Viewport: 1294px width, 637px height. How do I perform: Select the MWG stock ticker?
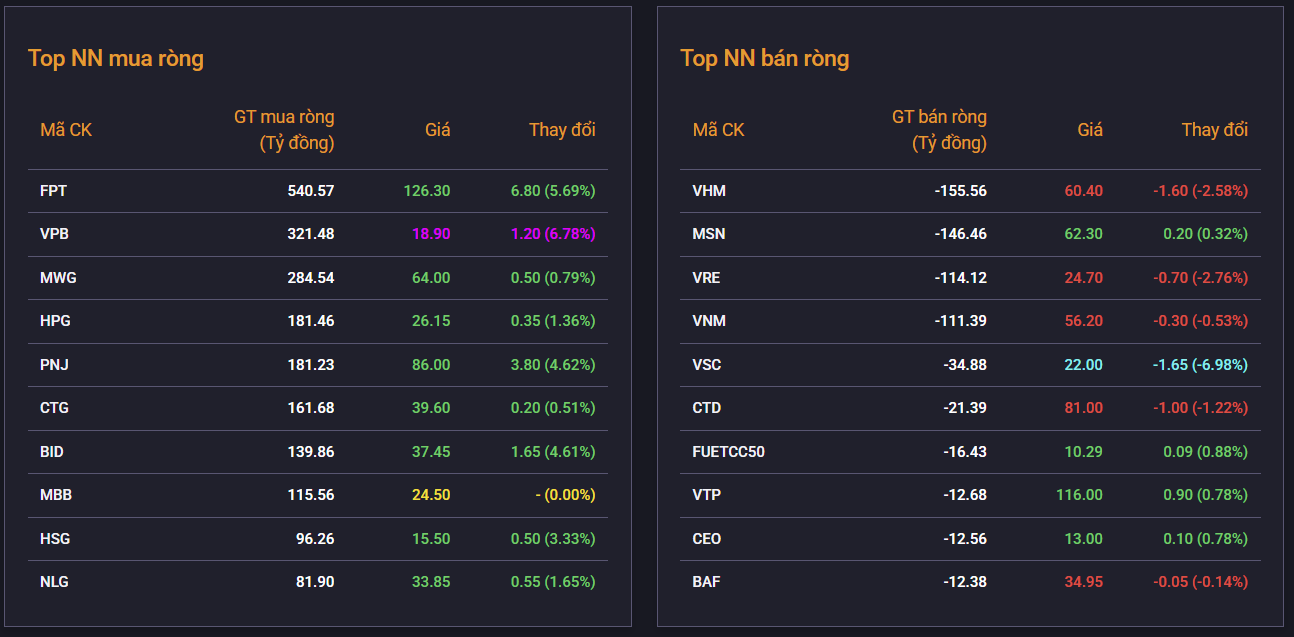click(58, 278)
